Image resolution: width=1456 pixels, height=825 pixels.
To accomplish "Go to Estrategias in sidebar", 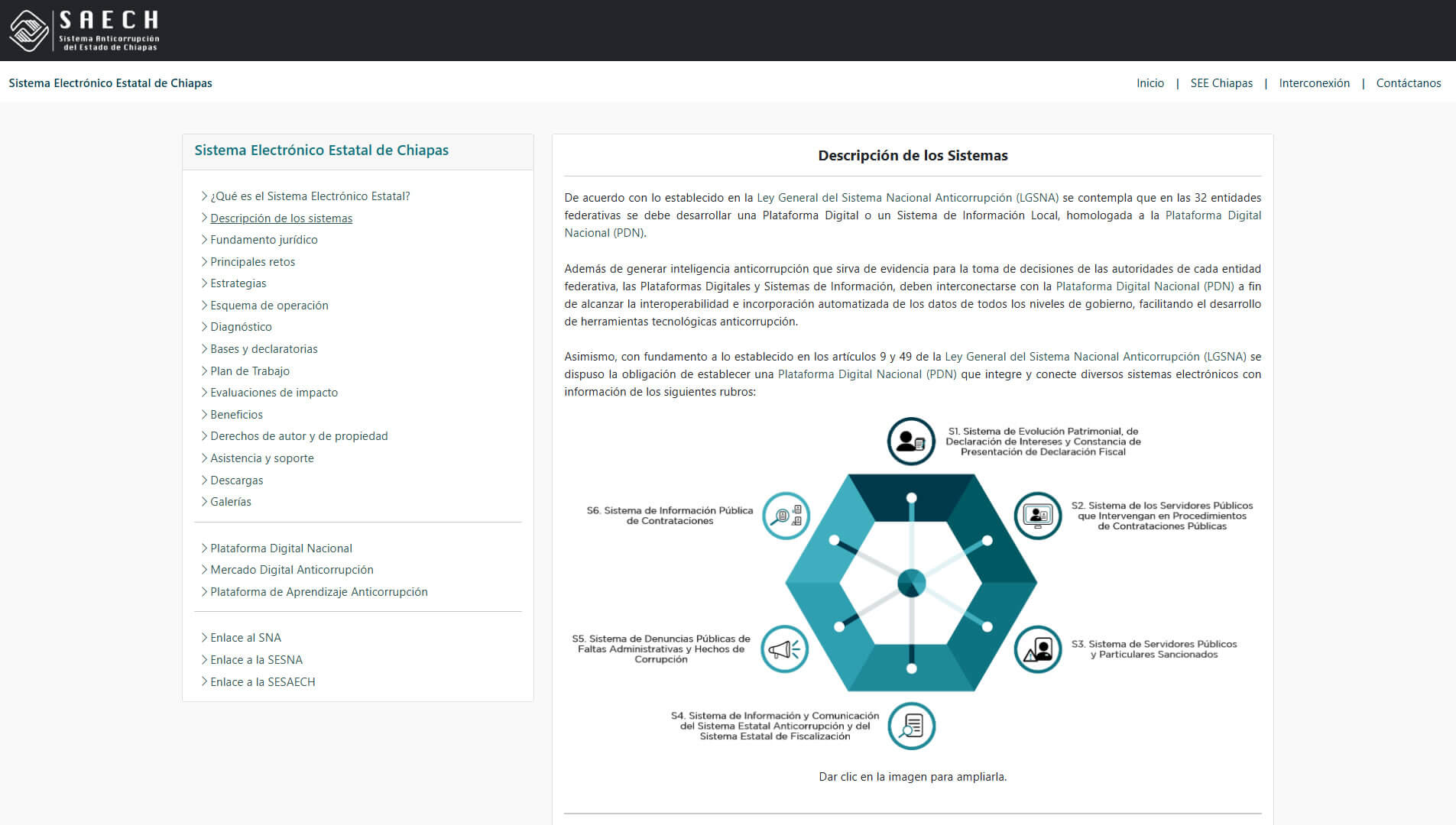I will pyautogui.click(x=238, y=283).
